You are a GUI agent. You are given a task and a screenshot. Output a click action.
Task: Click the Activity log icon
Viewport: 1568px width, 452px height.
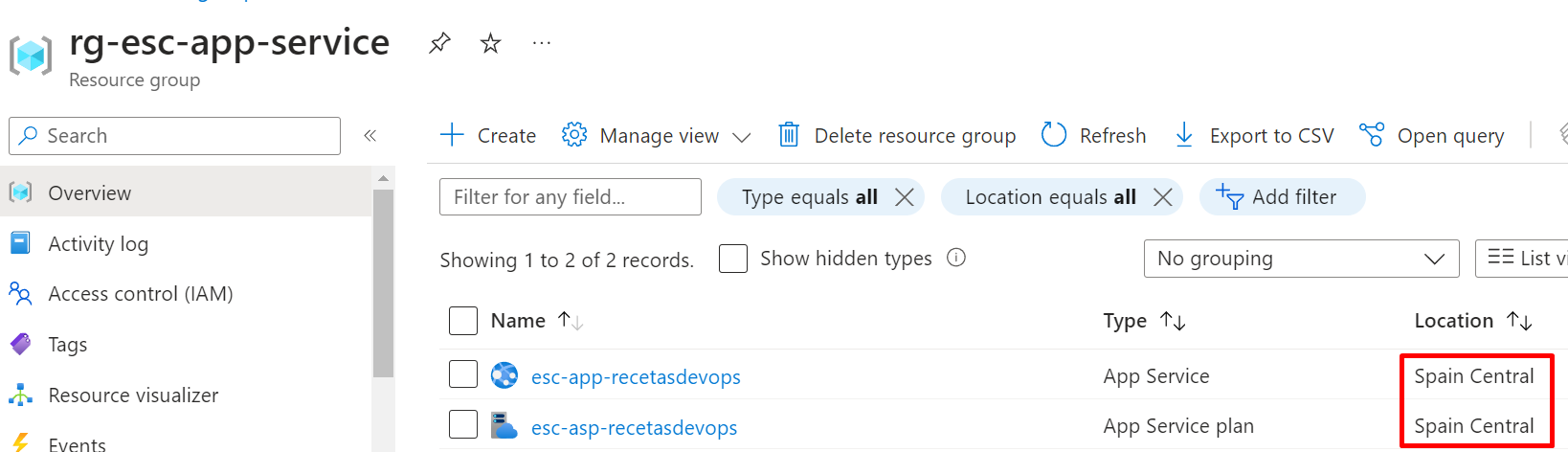[20, 243]
